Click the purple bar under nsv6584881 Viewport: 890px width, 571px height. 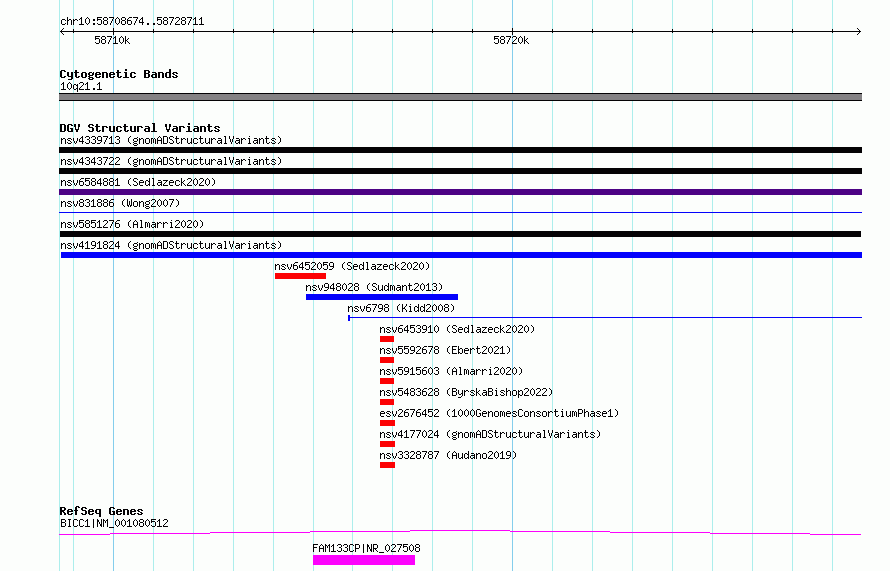[x=460, y=192]
